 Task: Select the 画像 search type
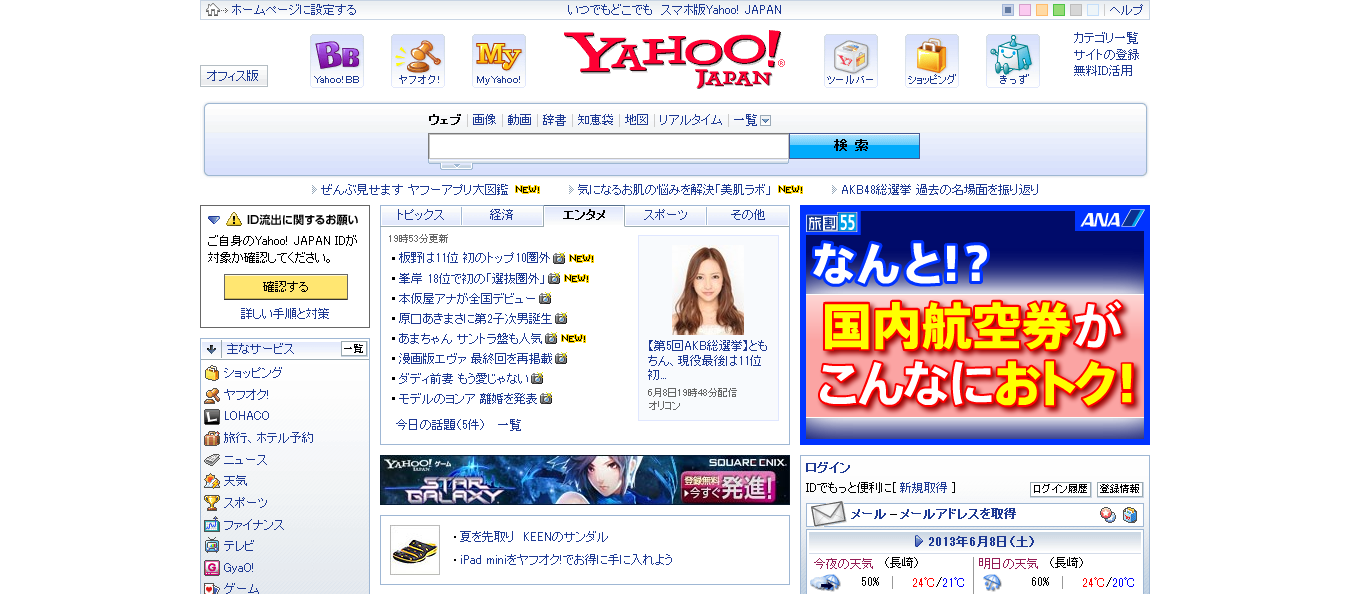point(484,120)
